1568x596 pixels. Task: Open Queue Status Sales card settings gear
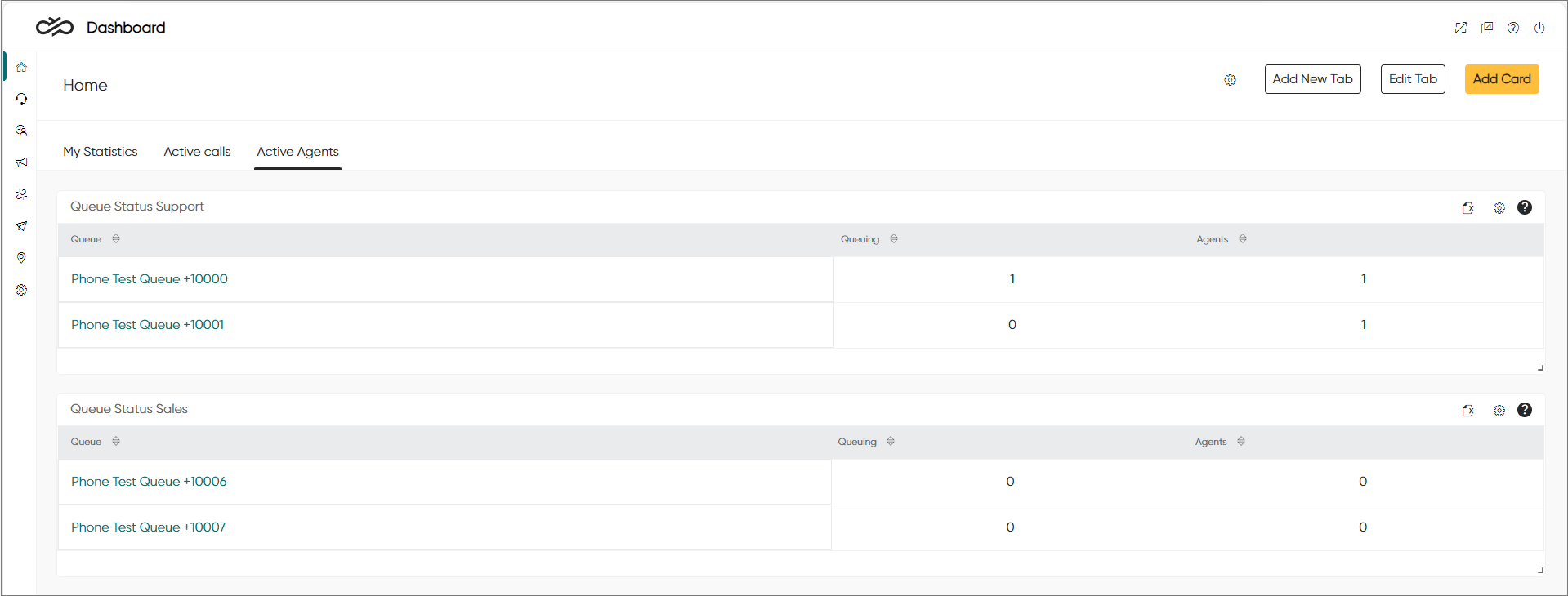1499,411
